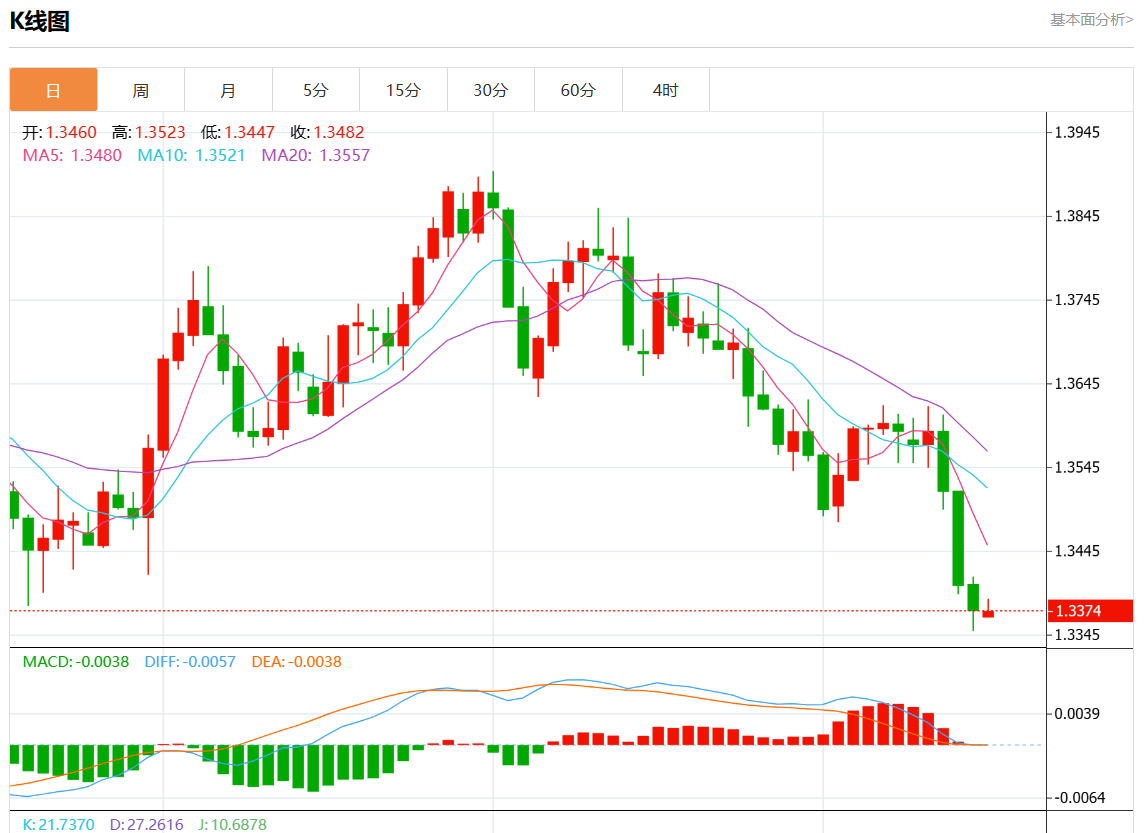Switch to the 4时 chart tab
Screen dimensions: 1147x833
(x=665, y=90)
